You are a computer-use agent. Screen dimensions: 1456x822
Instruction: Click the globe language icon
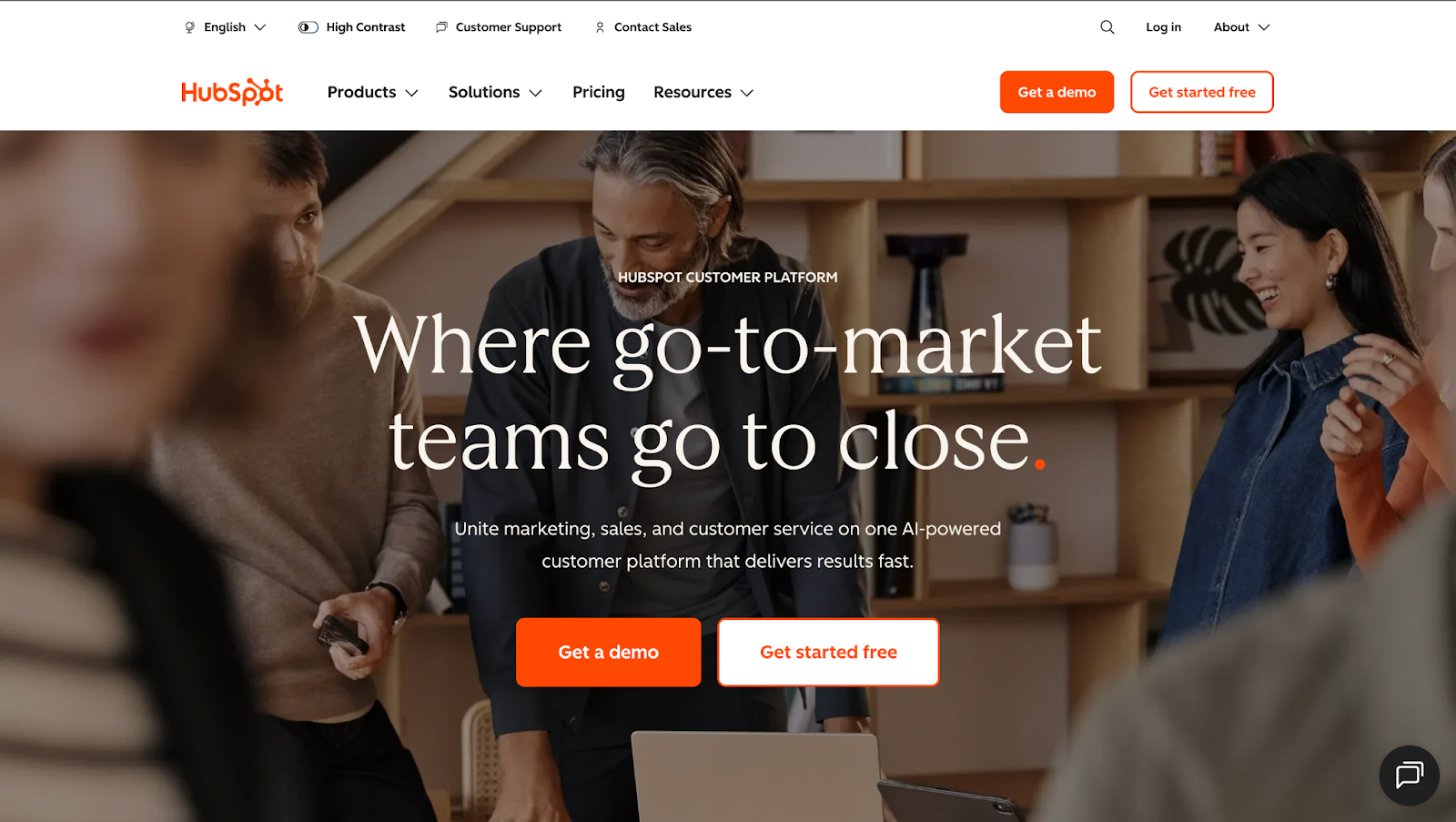190,27
